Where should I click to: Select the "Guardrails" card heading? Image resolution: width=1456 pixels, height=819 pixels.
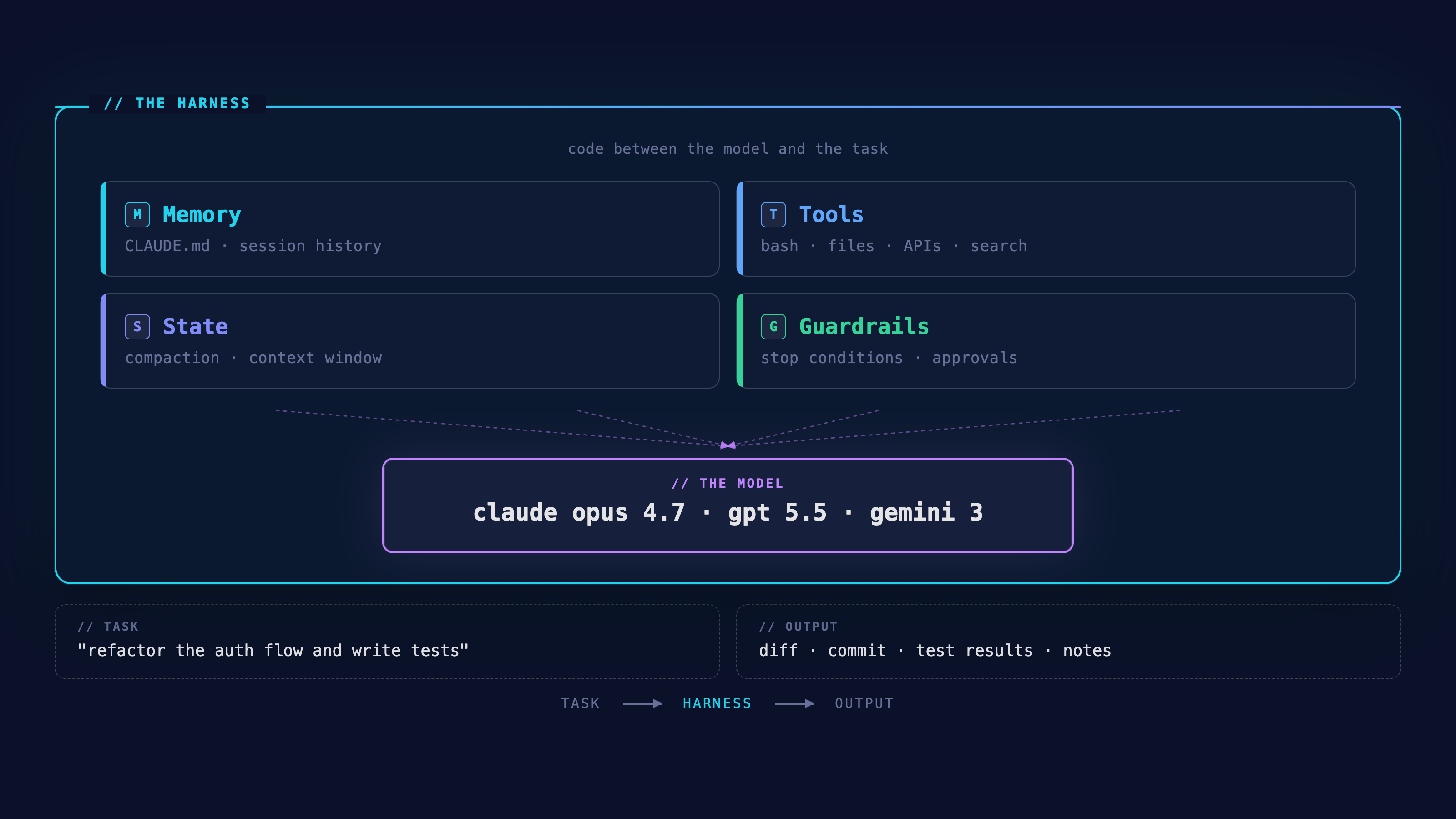coord(864,327)
